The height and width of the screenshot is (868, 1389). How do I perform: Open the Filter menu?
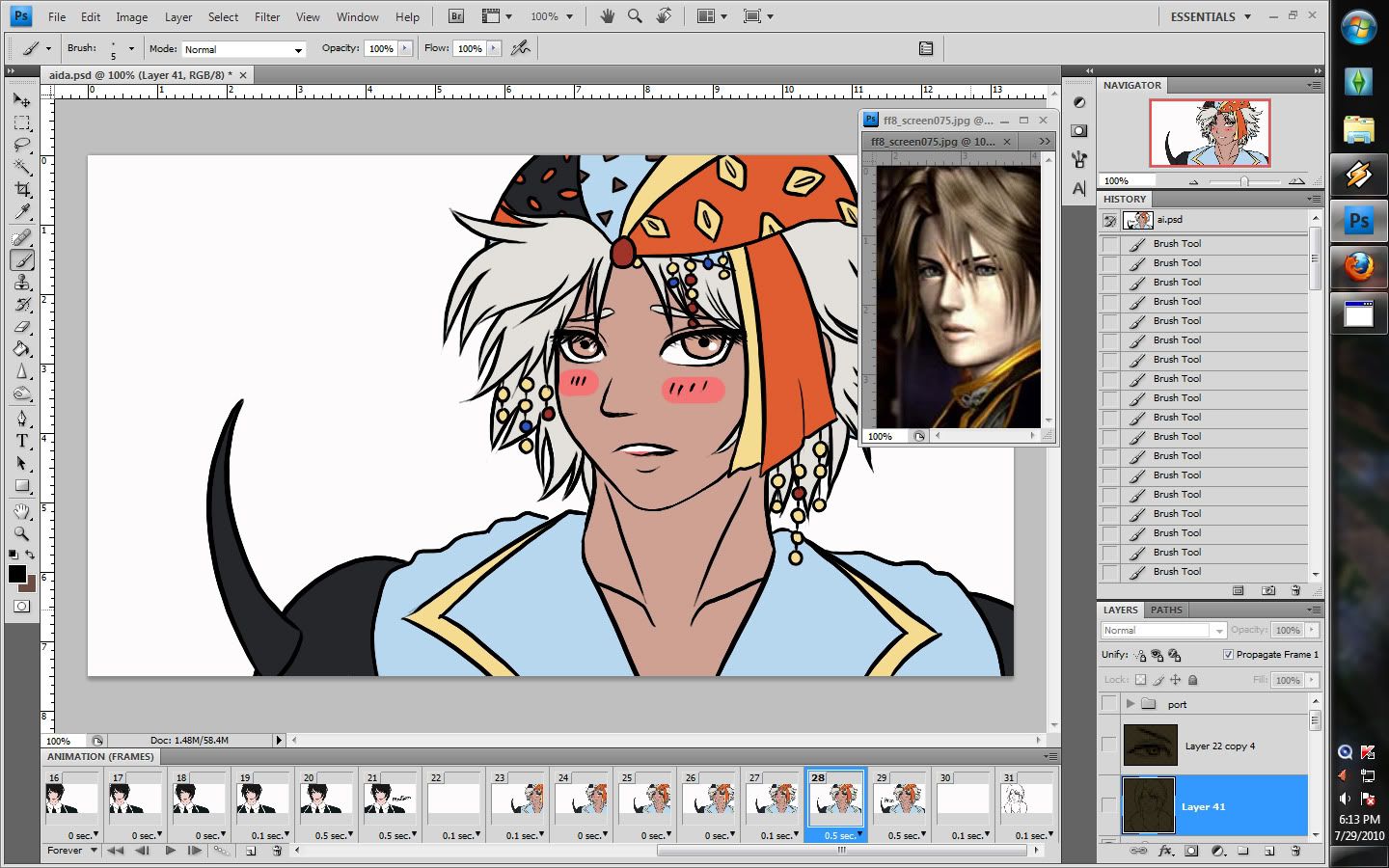coord(266,16)
